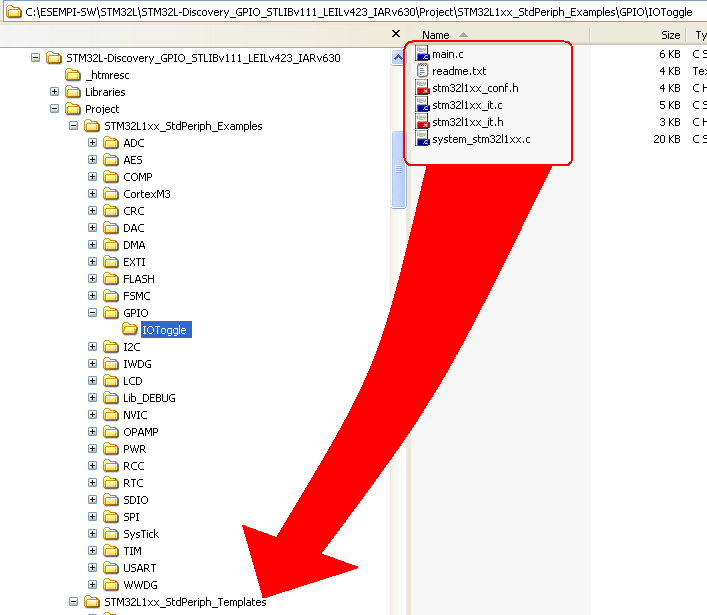Click the COMP folder icon
Viewport: 707px width, 615px height.
tap(110, 177)
